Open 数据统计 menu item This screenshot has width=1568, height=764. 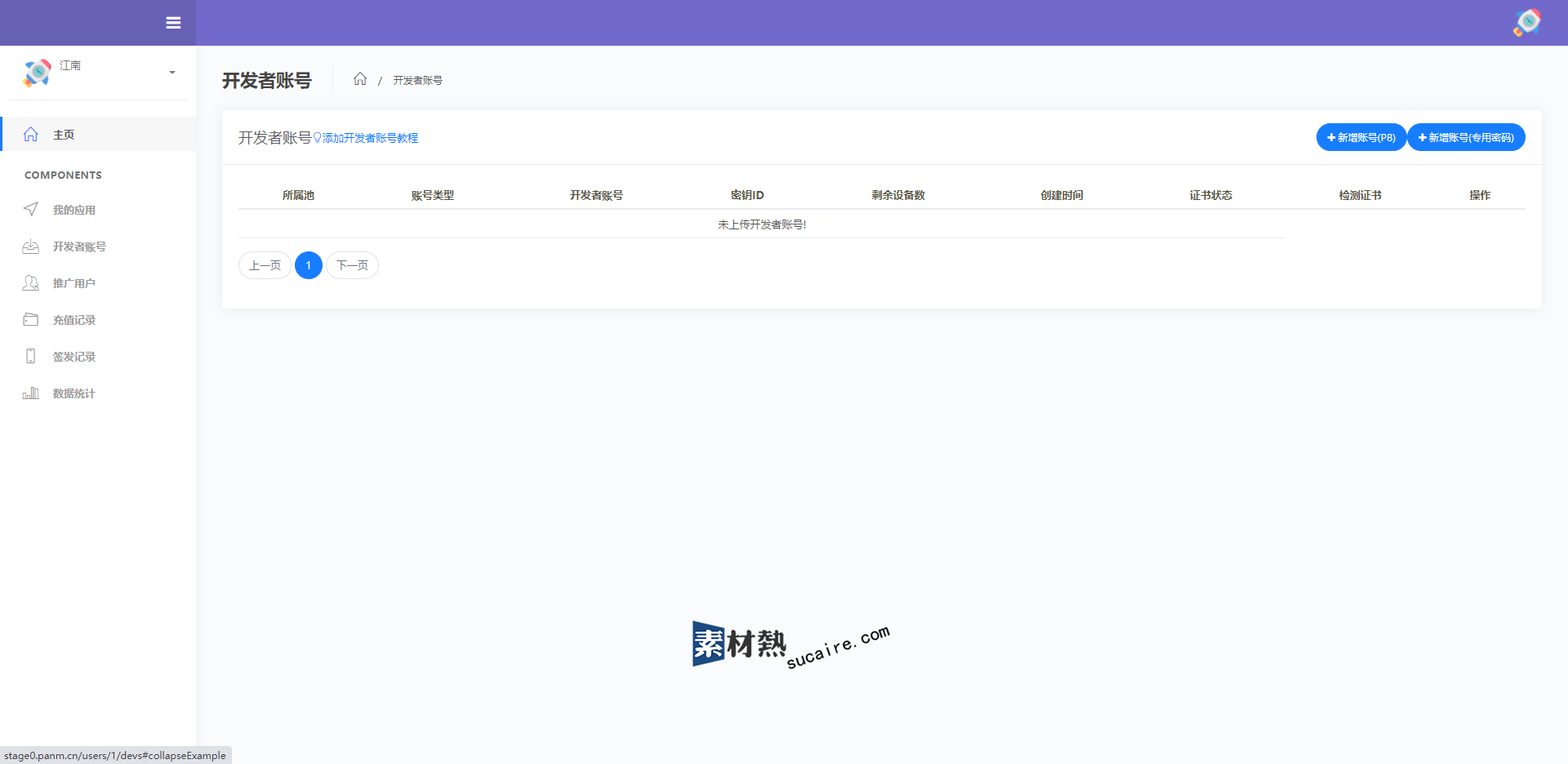(74, 393)
